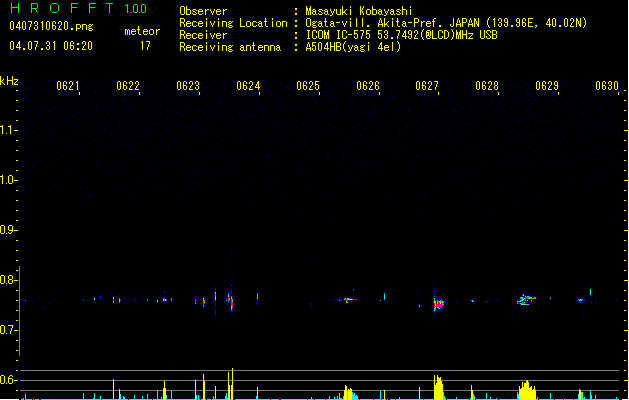
Task: Select the file name 0407310620.png
Action: click(x=51, y=26)
